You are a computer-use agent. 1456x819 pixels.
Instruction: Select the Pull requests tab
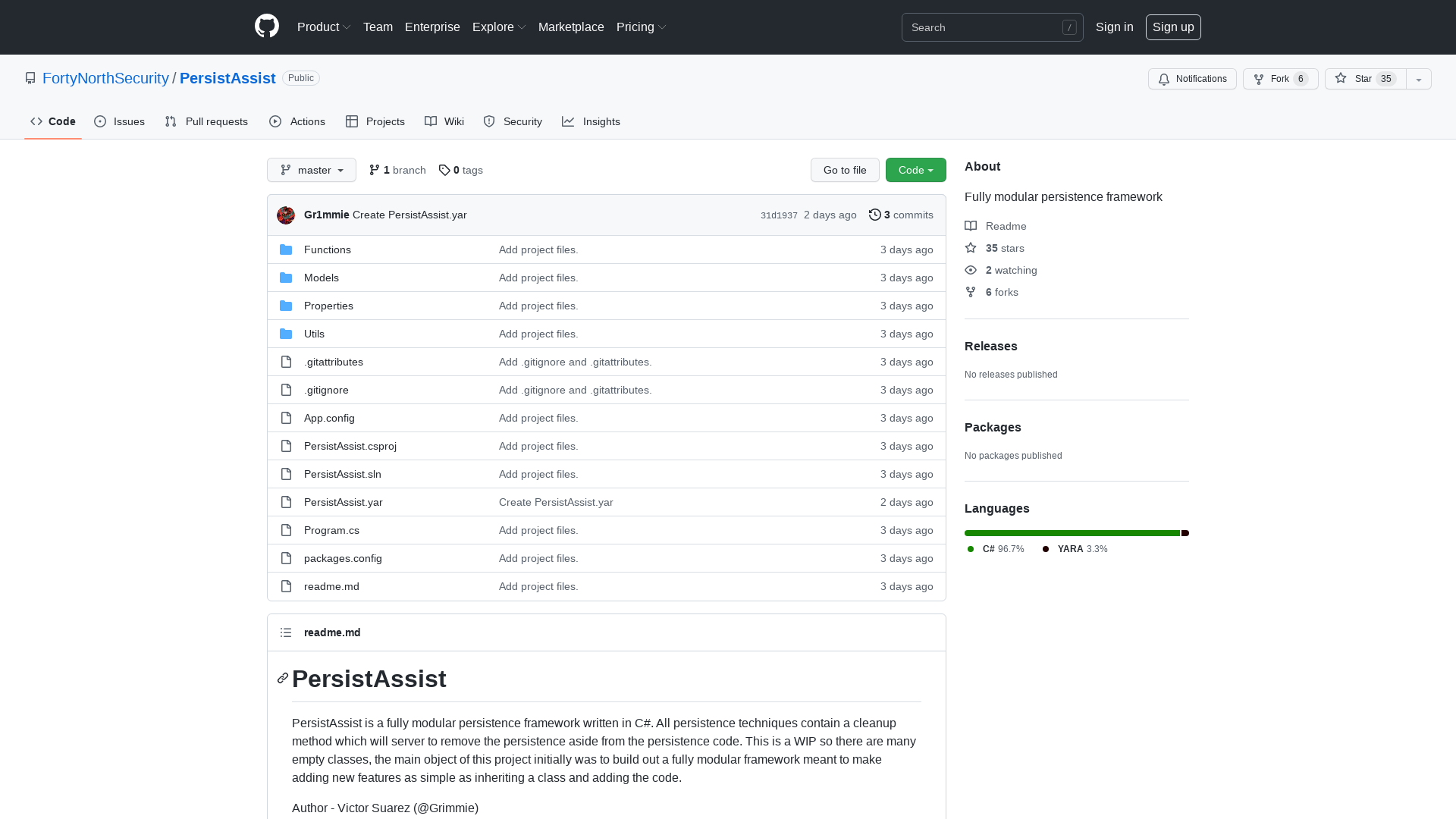(206, 121)
